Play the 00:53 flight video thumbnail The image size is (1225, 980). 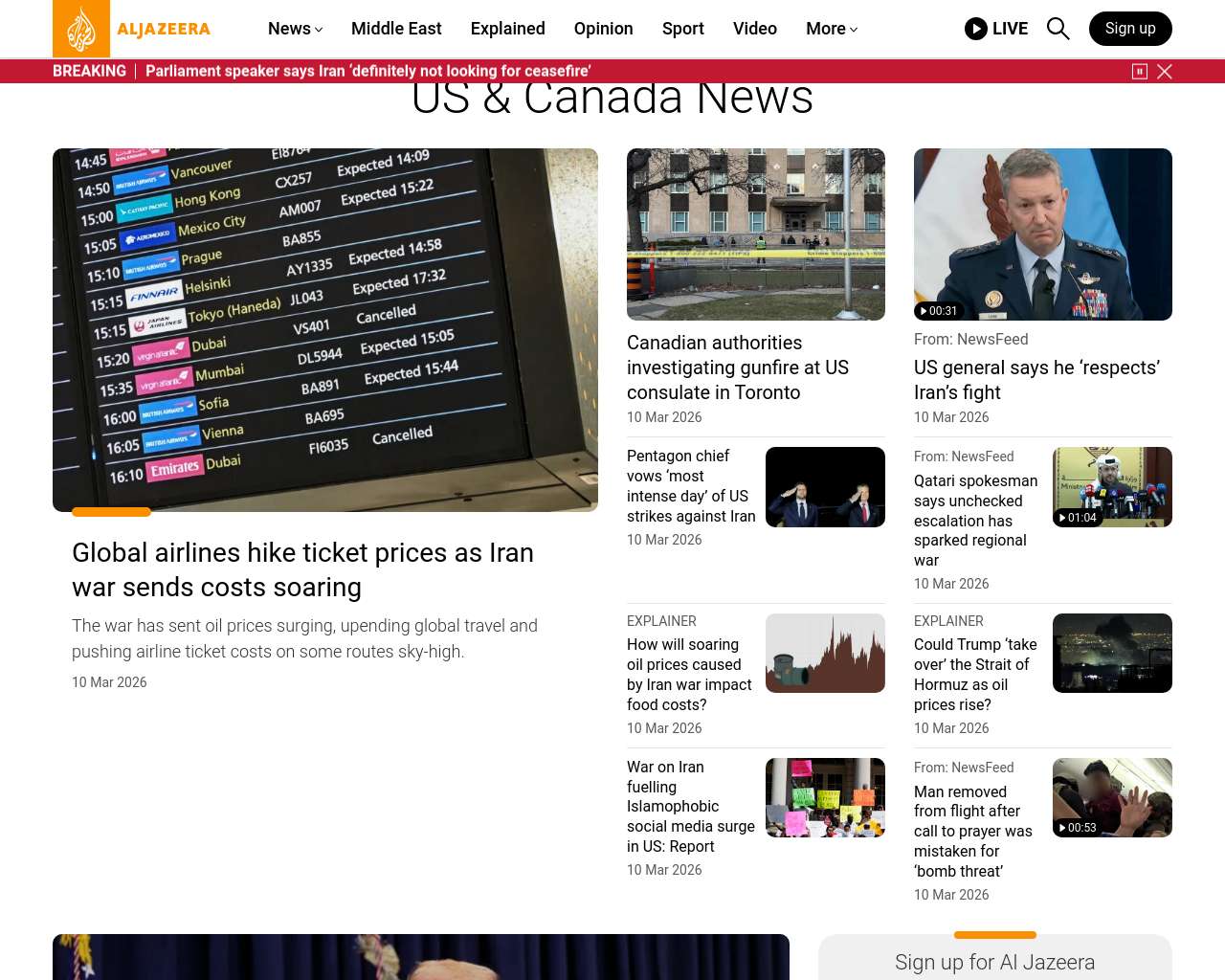1112,798
